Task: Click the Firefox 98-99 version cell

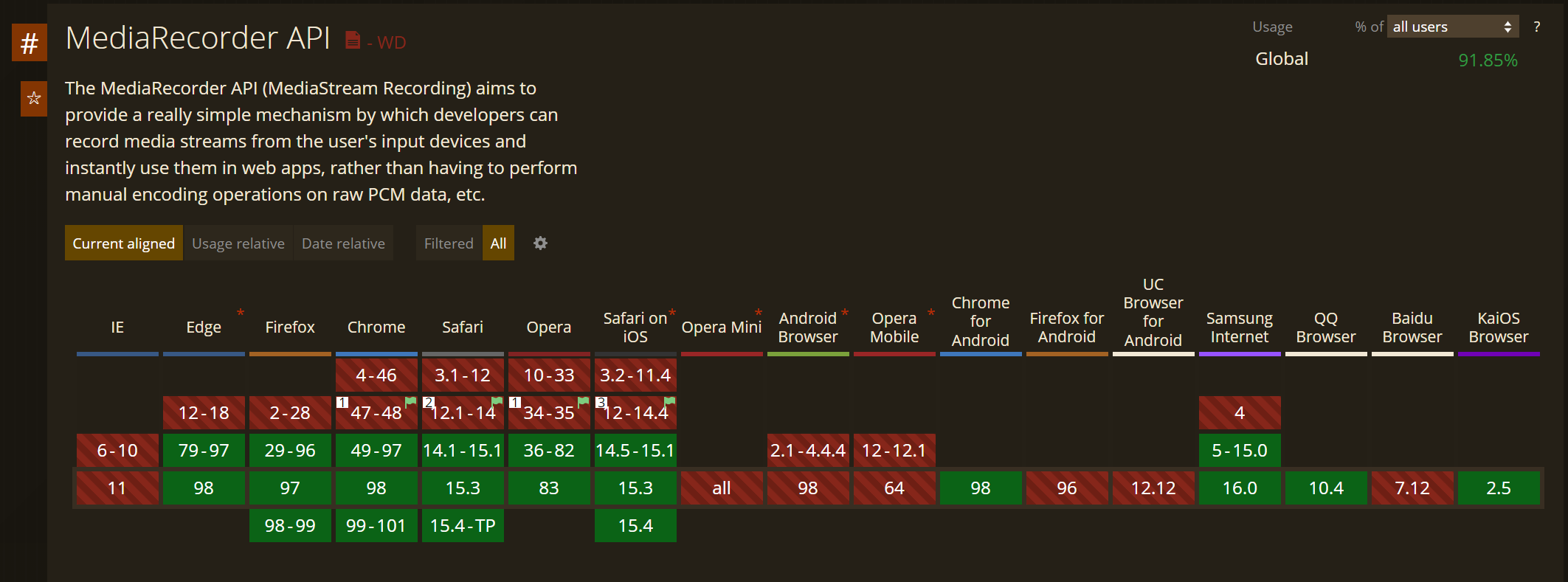Action: pyautogui.click(x=290, y=526)
